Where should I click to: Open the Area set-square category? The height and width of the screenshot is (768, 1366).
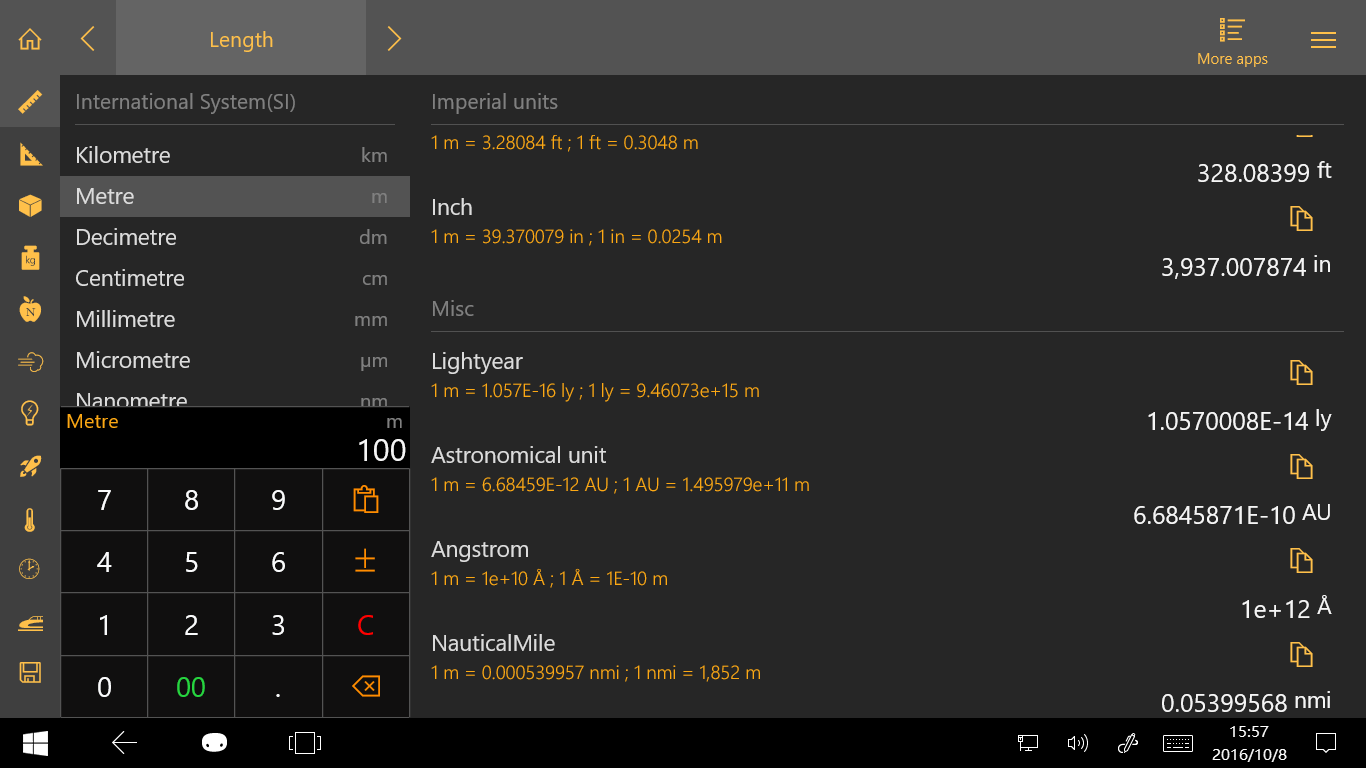click(x=30, y=154)
